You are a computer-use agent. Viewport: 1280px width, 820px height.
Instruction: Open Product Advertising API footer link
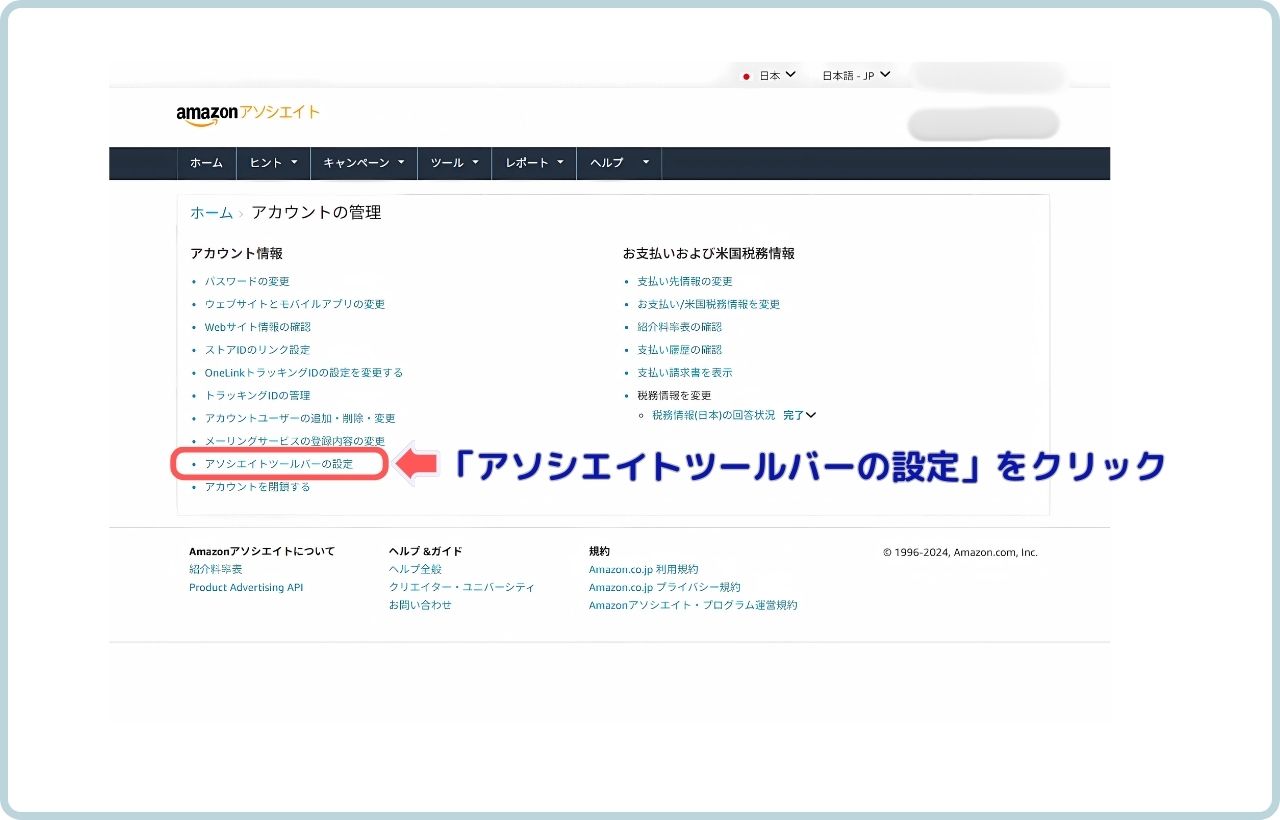click(246, 588)
